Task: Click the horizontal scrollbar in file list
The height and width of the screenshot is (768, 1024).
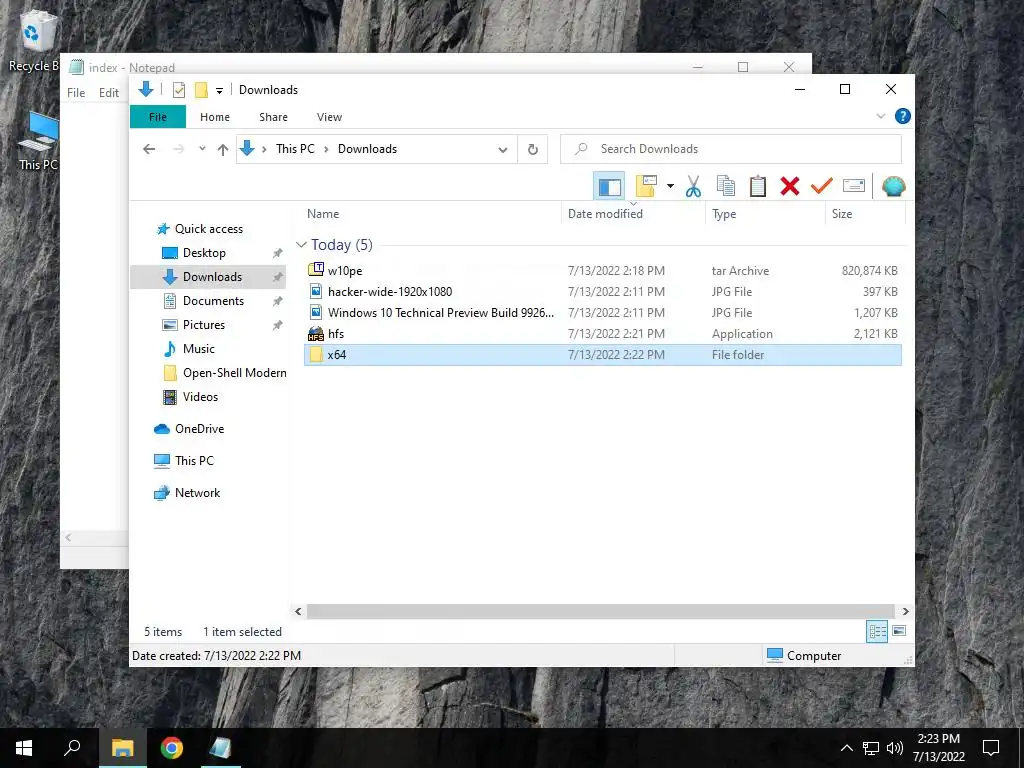Action: 601,611
